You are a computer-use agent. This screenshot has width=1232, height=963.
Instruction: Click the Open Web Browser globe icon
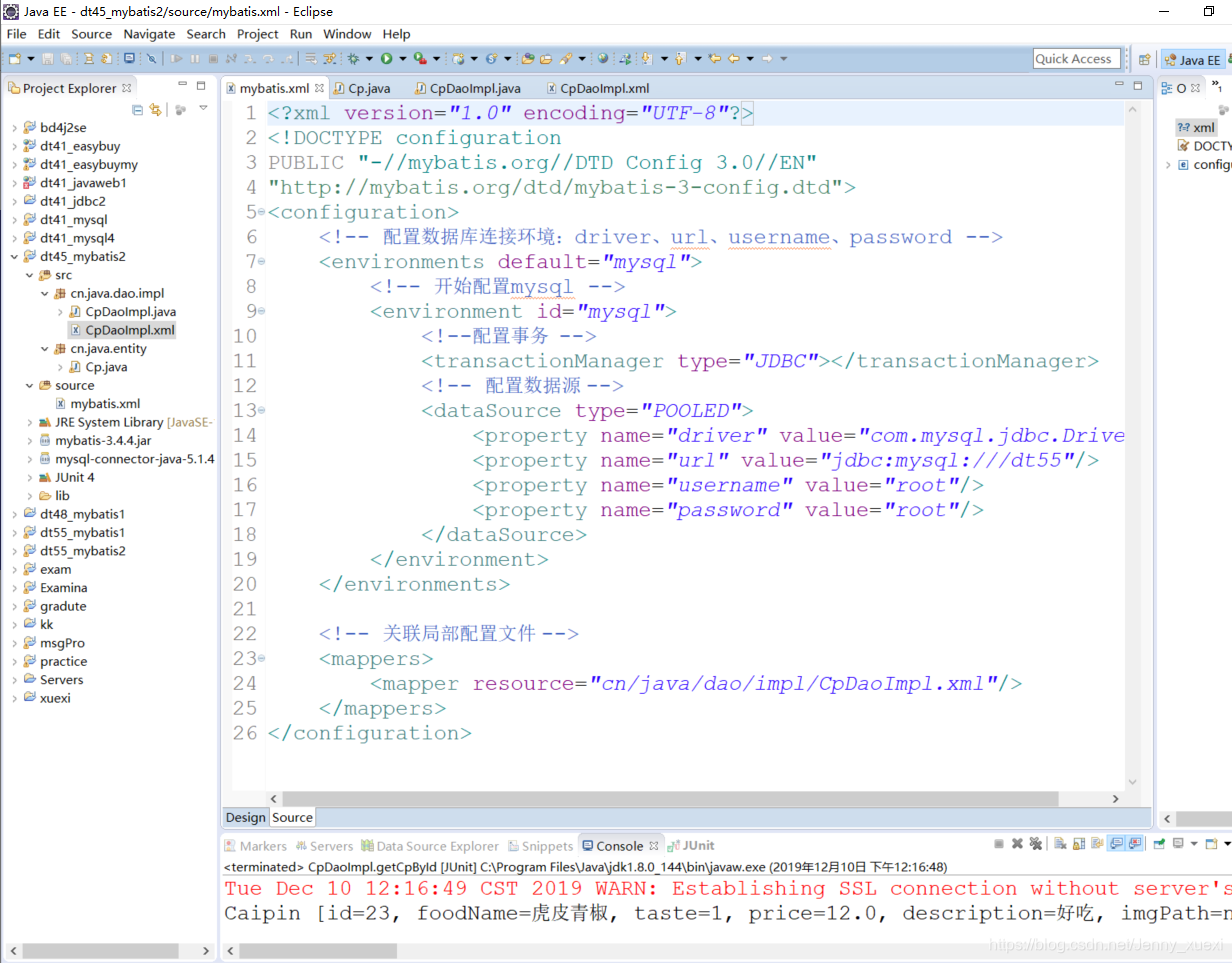click(x=603, y=59)
